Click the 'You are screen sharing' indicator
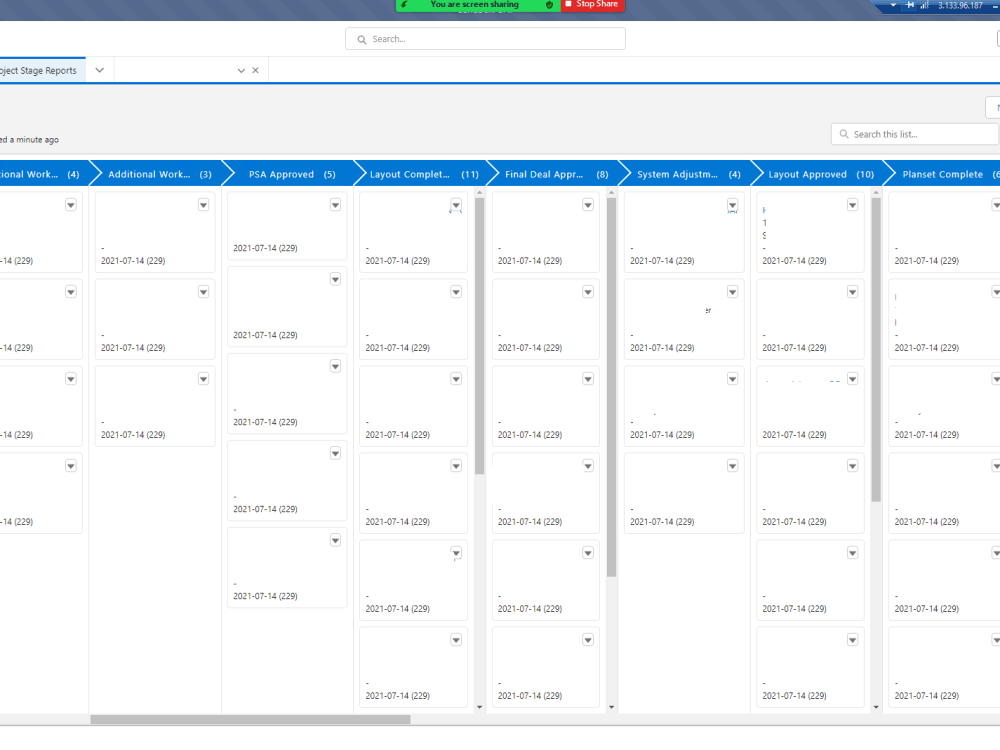 [x=474, y=4]
